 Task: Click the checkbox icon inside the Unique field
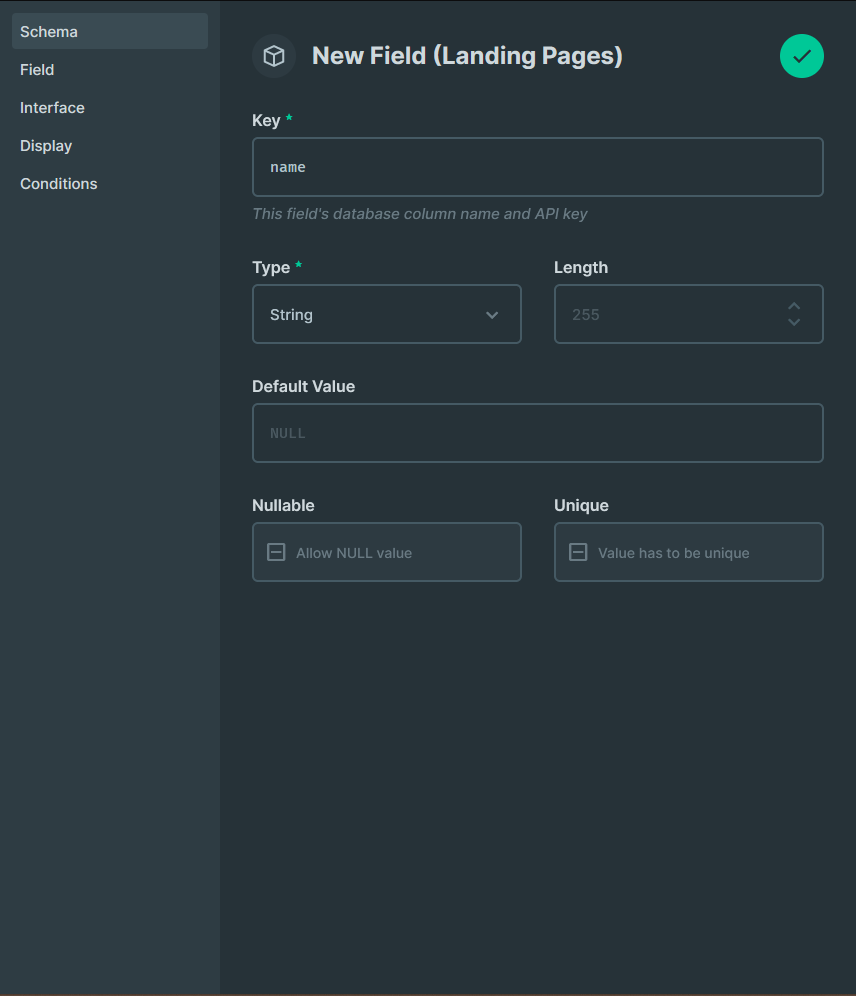(x=577, y=551)
